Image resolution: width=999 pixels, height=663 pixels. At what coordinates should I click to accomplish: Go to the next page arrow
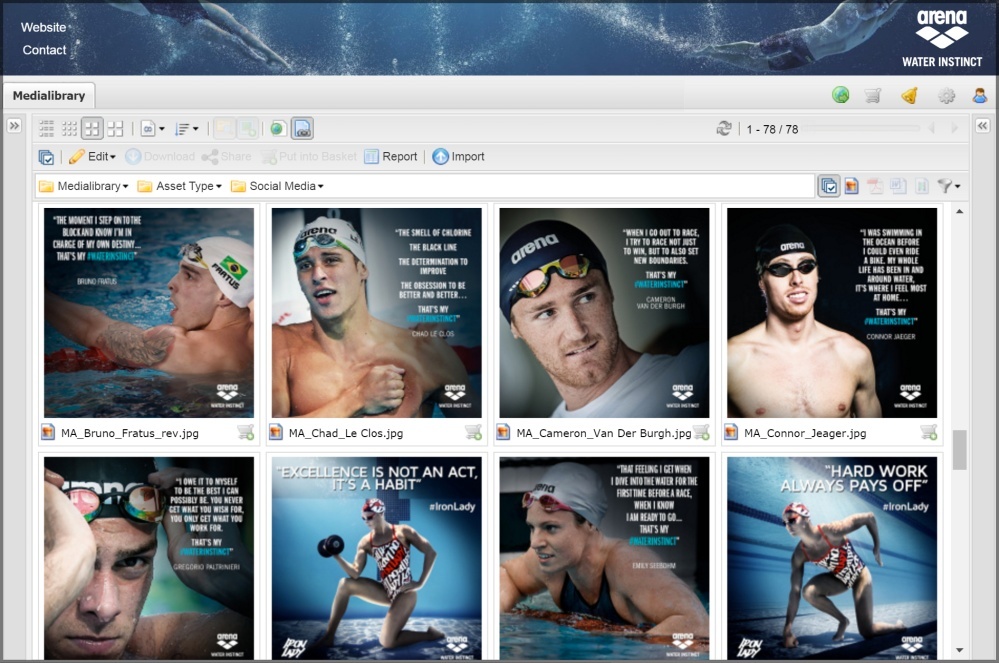pyautogui.click(x=954, y=129)
